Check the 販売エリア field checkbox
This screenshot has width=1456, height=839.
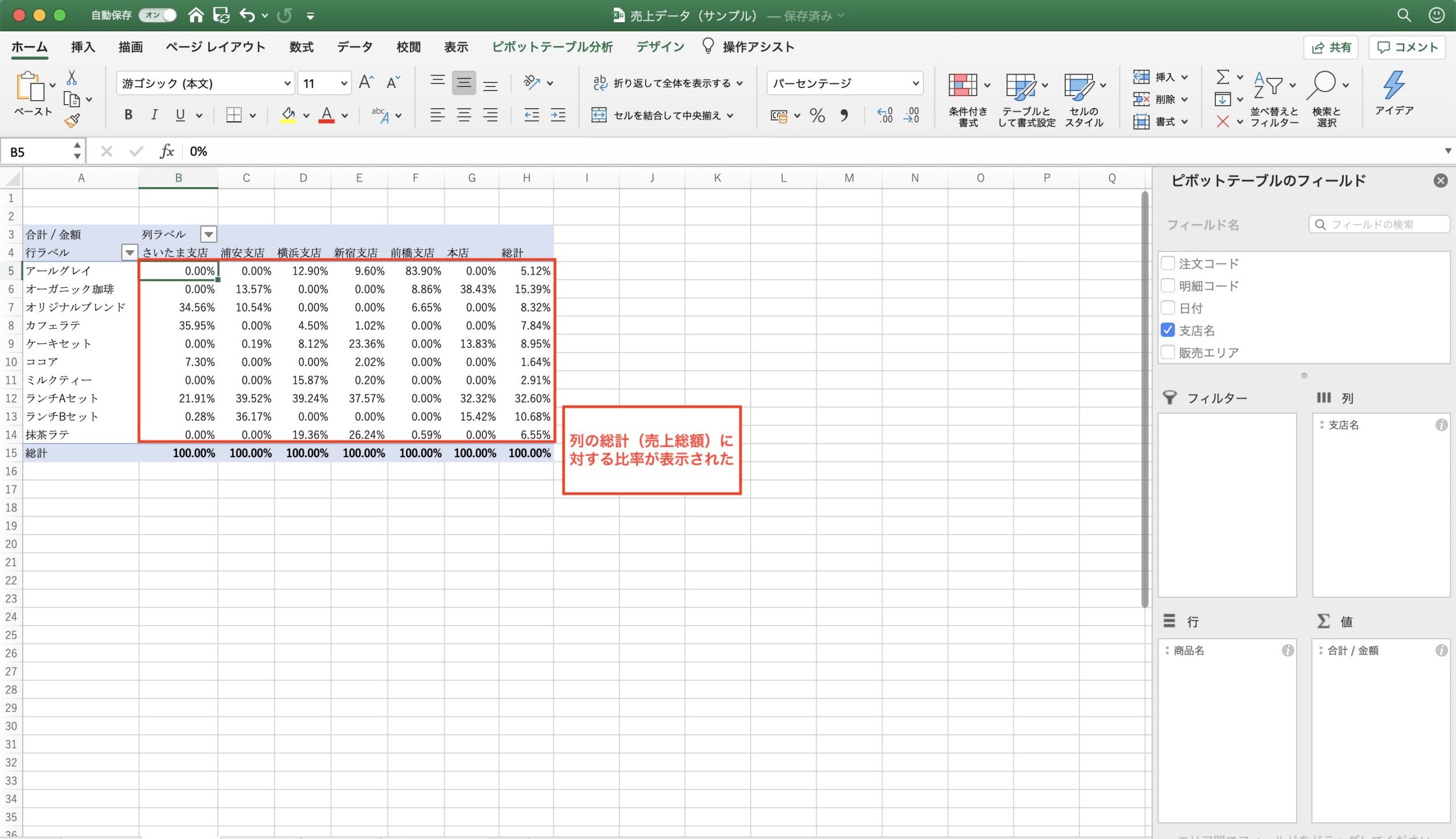point(1167,352)
